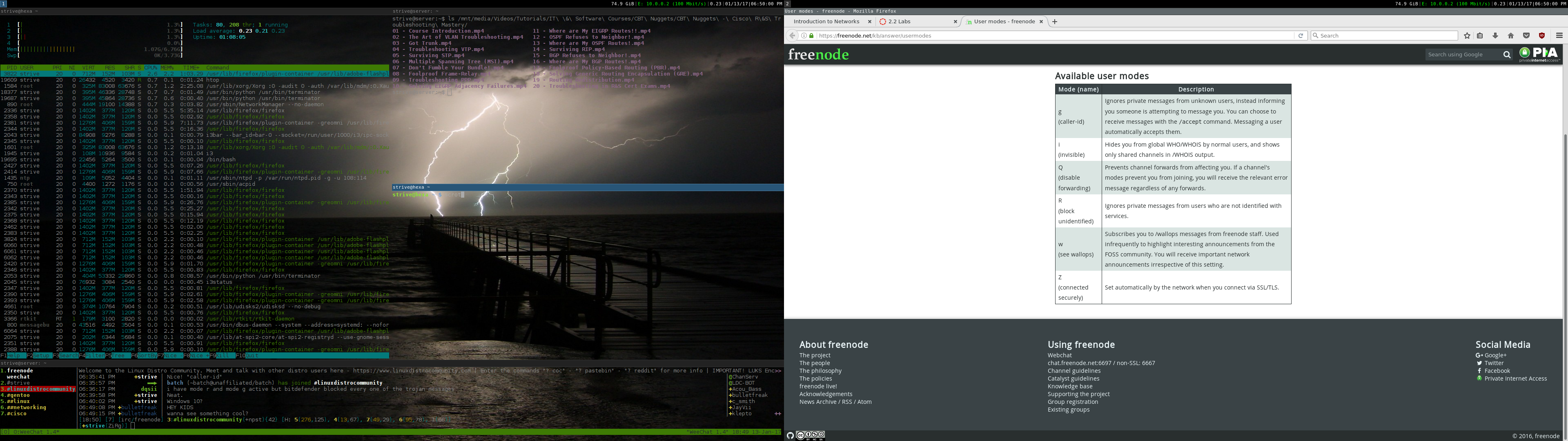Image resolution: width=1568 pixels, height=441 pixels.
Task: Click the green padlock in address bar
Action: [x=811, y=36]
